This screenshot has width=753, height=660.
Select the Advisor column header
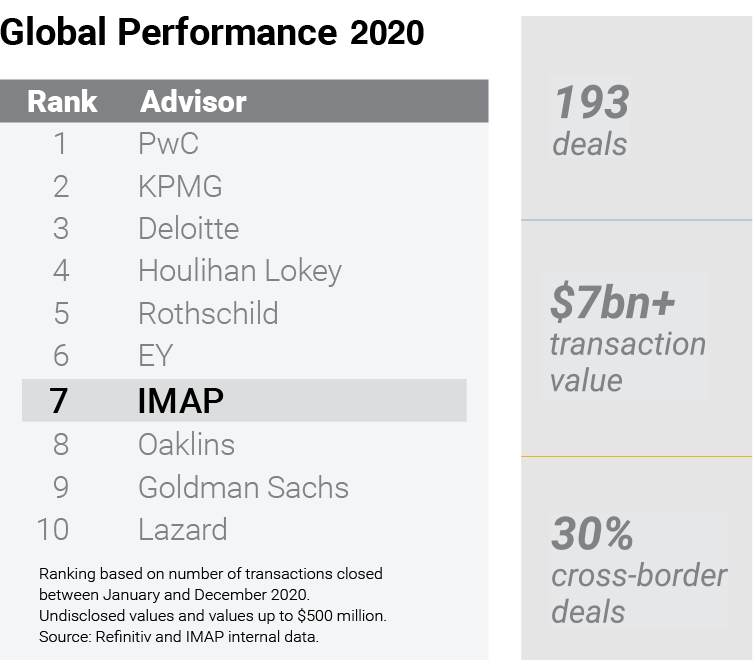(193, 101)
